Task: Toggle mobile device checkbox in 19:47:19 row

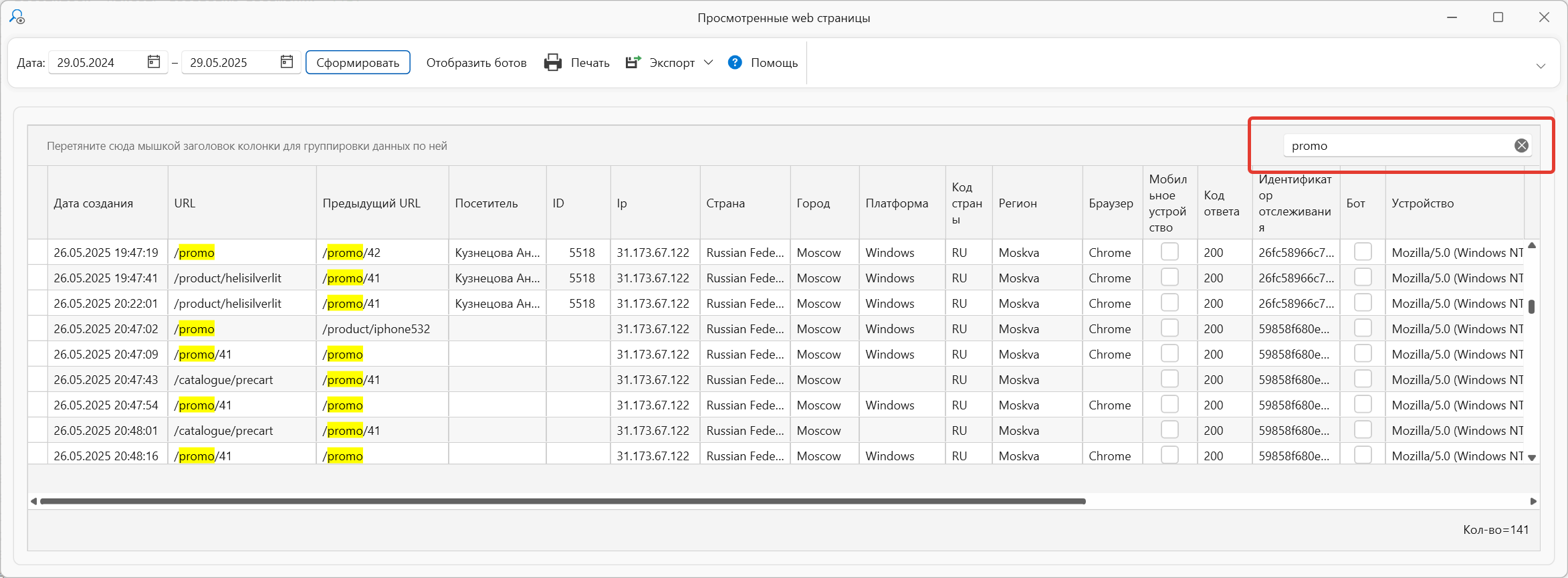Action: click(x=1169, y=252)
